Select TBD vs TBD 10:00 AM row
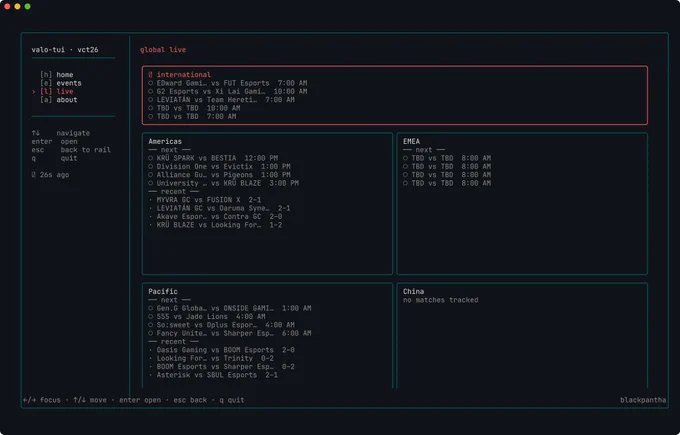The image size is (680, 435). [194, 108]
